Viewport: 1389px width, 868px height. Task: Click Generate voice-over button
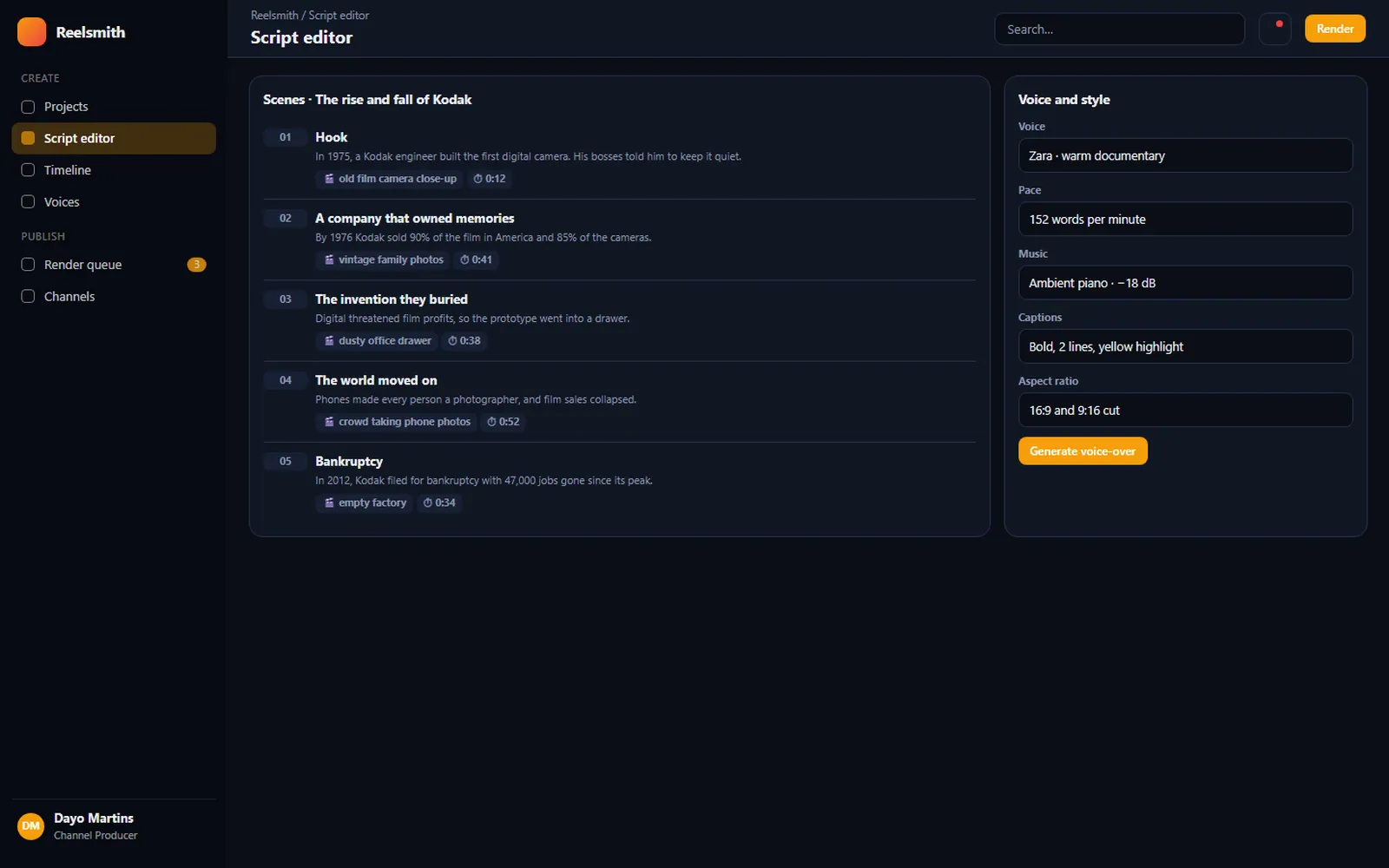point(1083,451)
